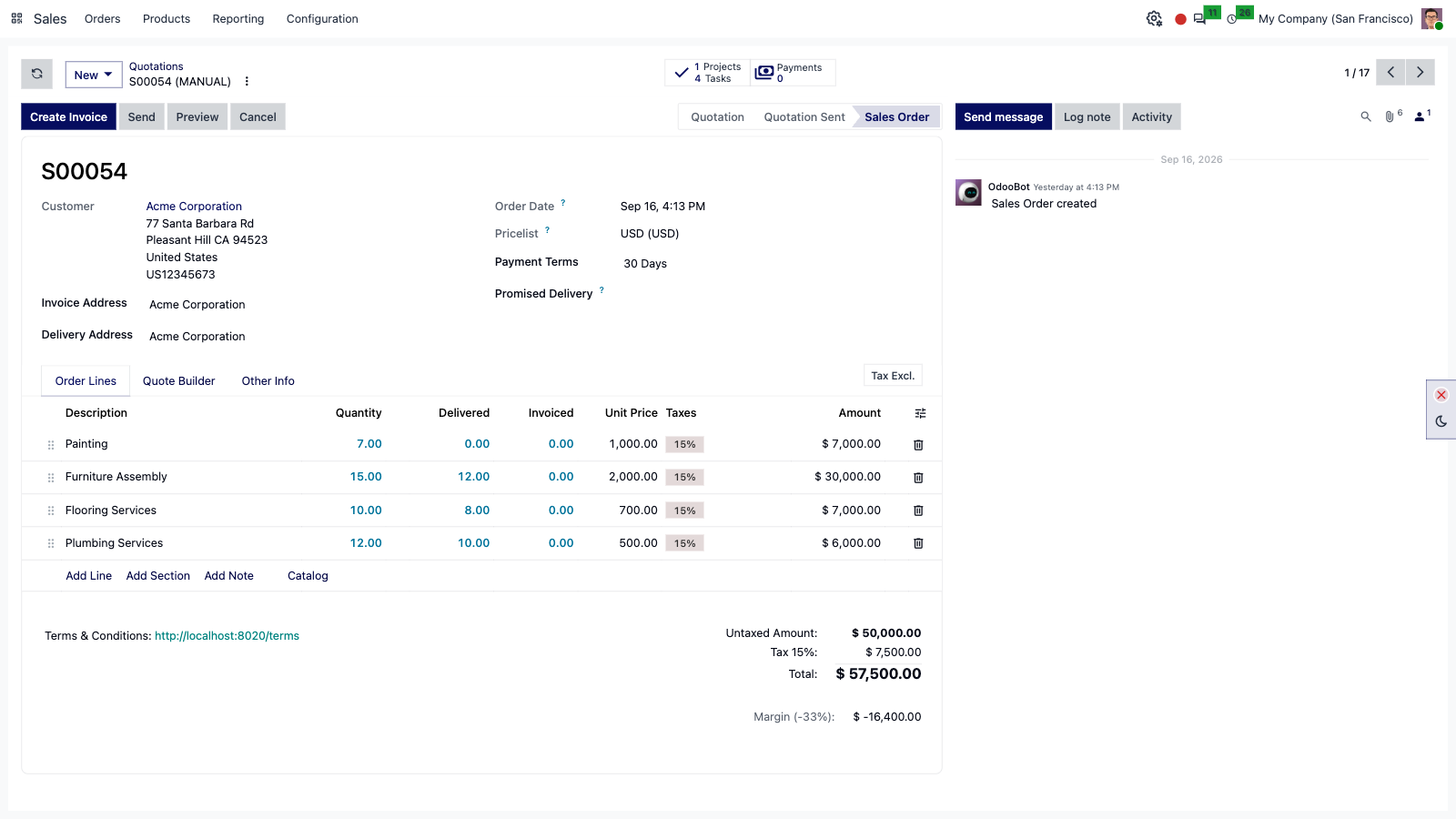Open column settings adjust icon
The width and height of the screenshot is (1456, 819).
tap(920, 413)
